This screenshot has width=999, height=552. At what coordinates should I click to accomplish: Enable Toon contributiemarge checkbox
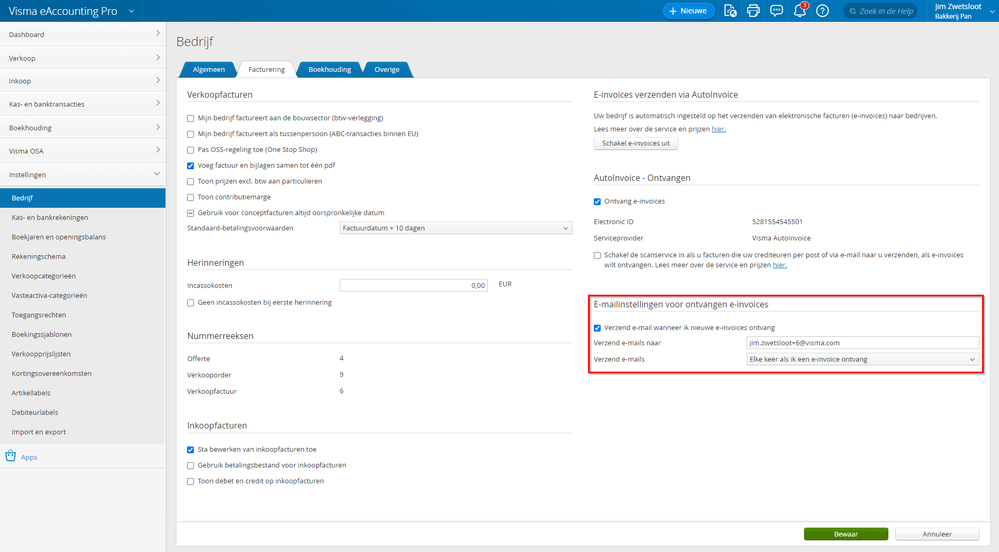190,198
